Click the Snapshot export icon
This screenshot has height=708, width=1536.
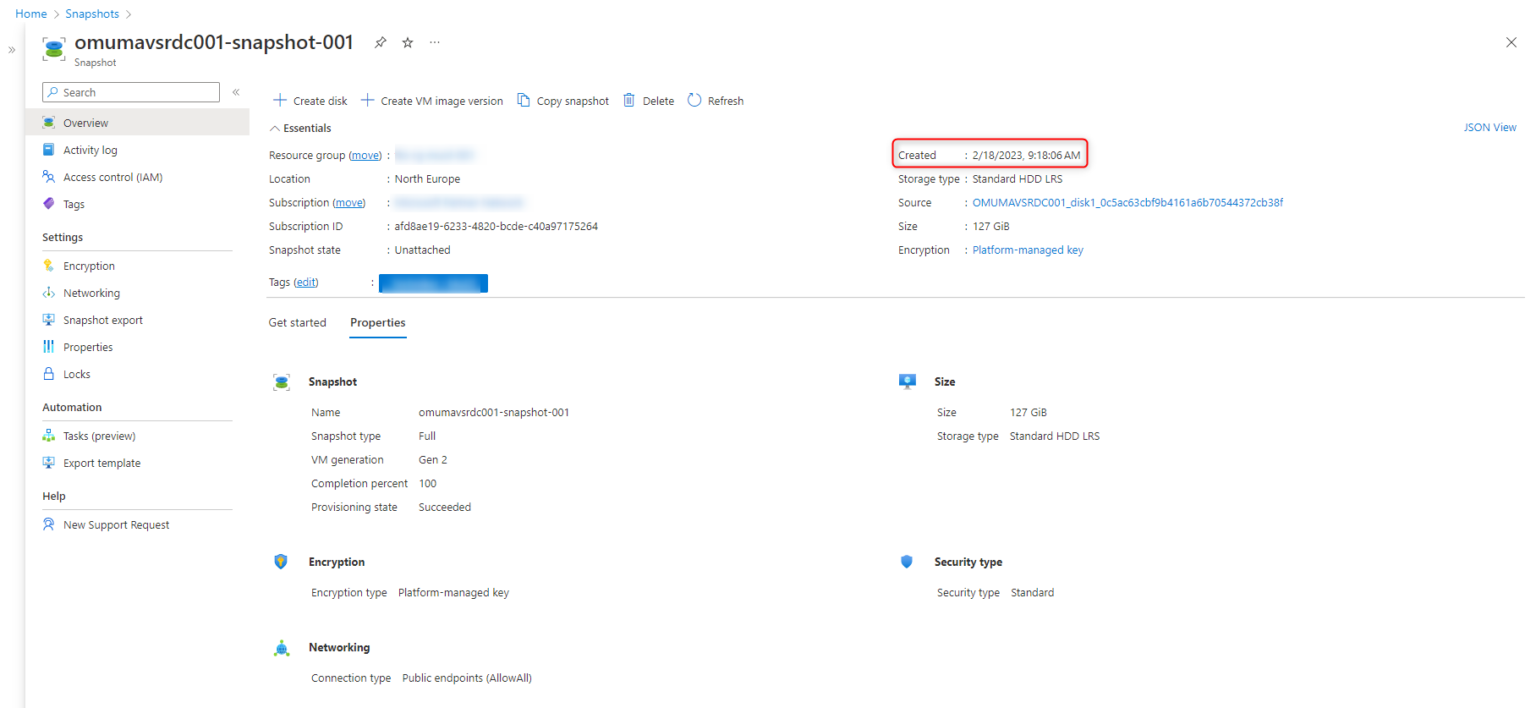[49, 320]
